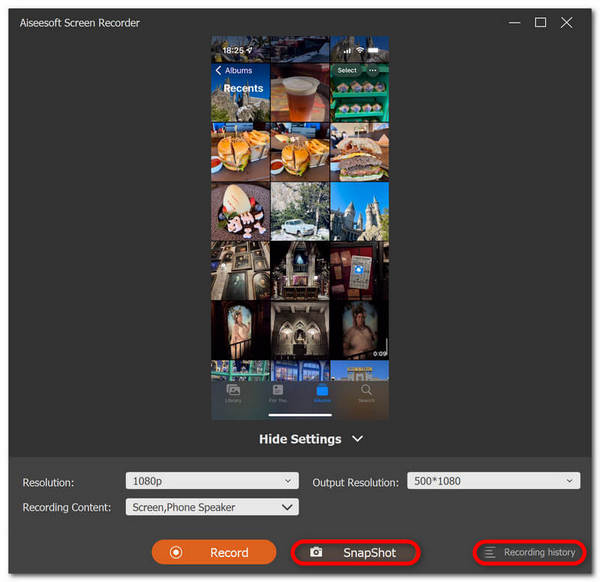Viewport: 600px width, 582px height.
Task: Click the list icon beside Recording history
Action: click(x=490, y=553)
